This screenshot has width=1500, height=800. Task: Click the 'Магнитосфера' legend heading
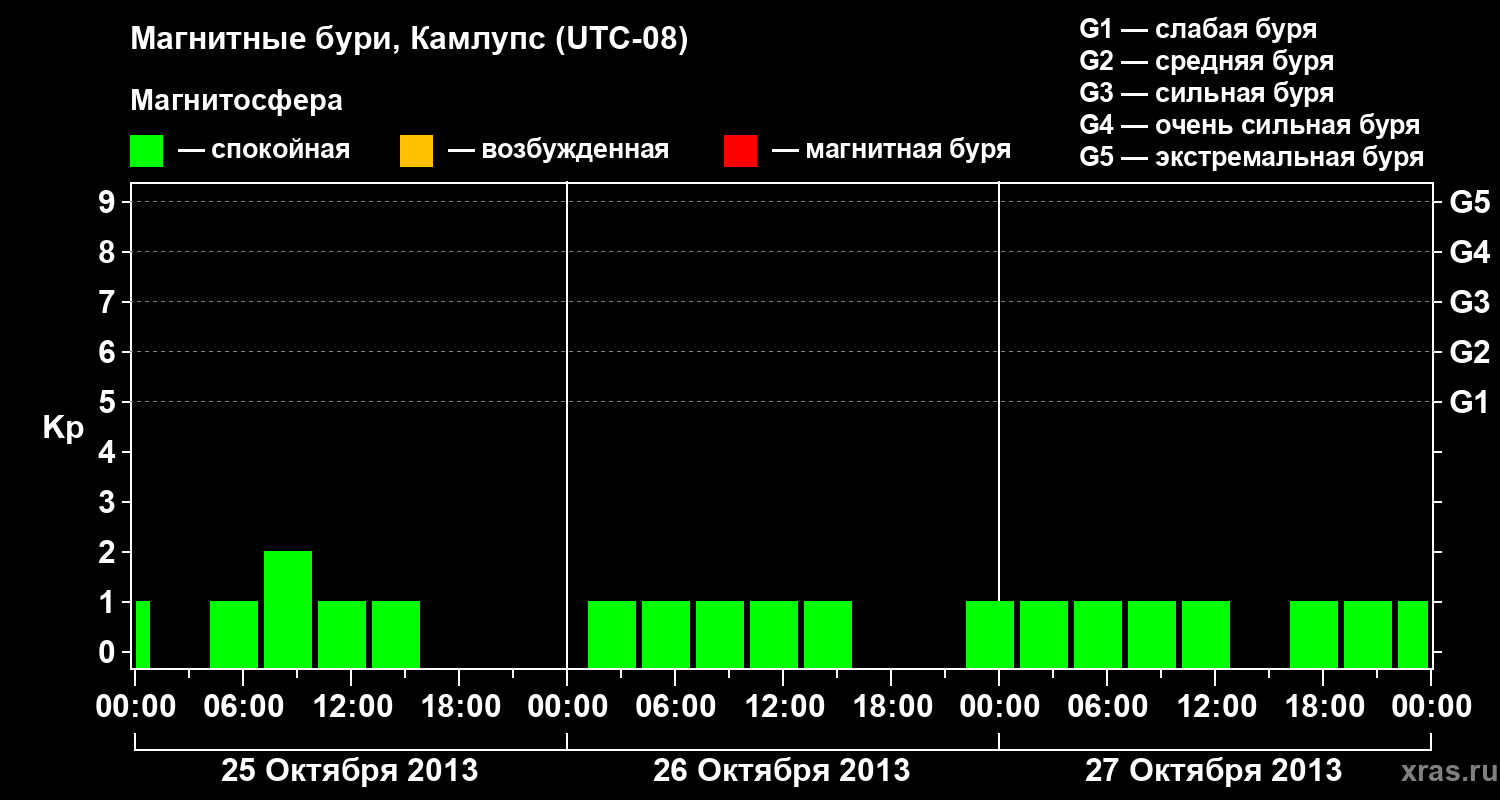[x=236, y=101]
